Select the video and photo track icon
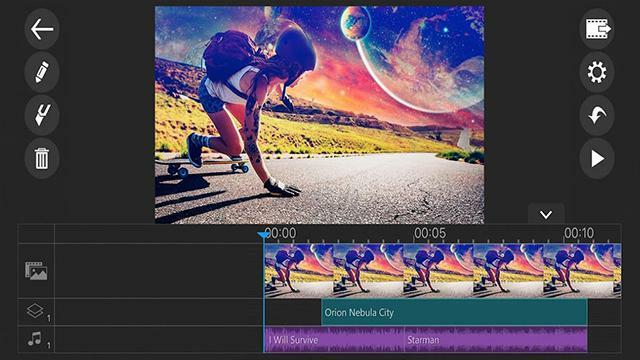 click(36, 271)
